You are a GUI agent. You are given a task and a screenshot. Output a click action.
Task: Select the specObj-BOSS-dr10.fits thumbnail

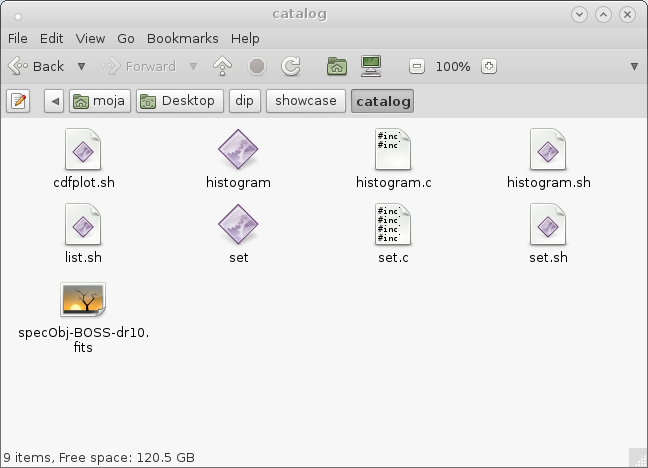tap(83, 300)
